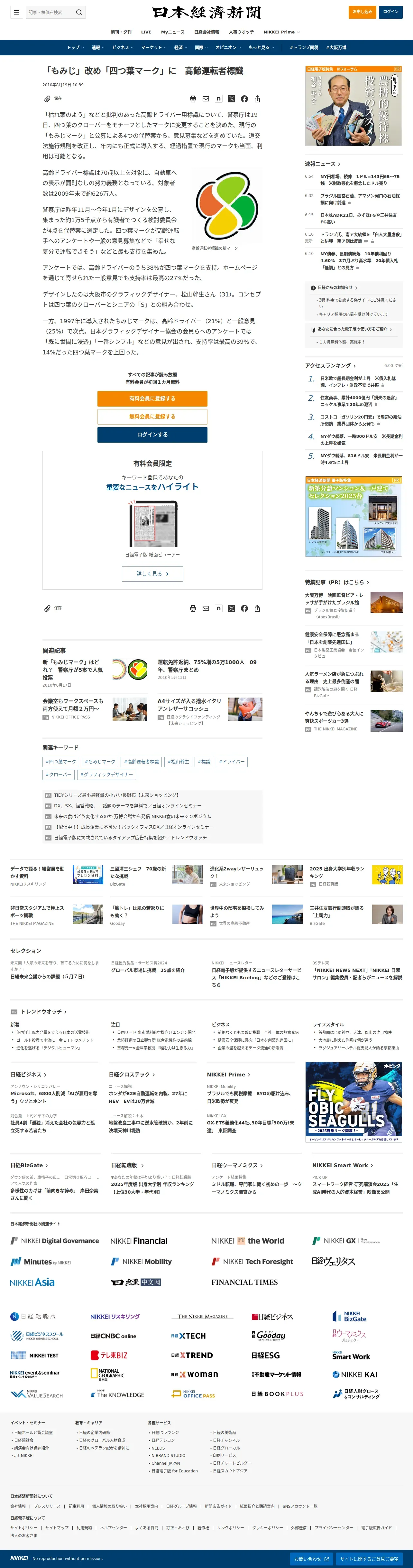
Task: Click the email icon below the article
Action: click(x=206, y=608)
